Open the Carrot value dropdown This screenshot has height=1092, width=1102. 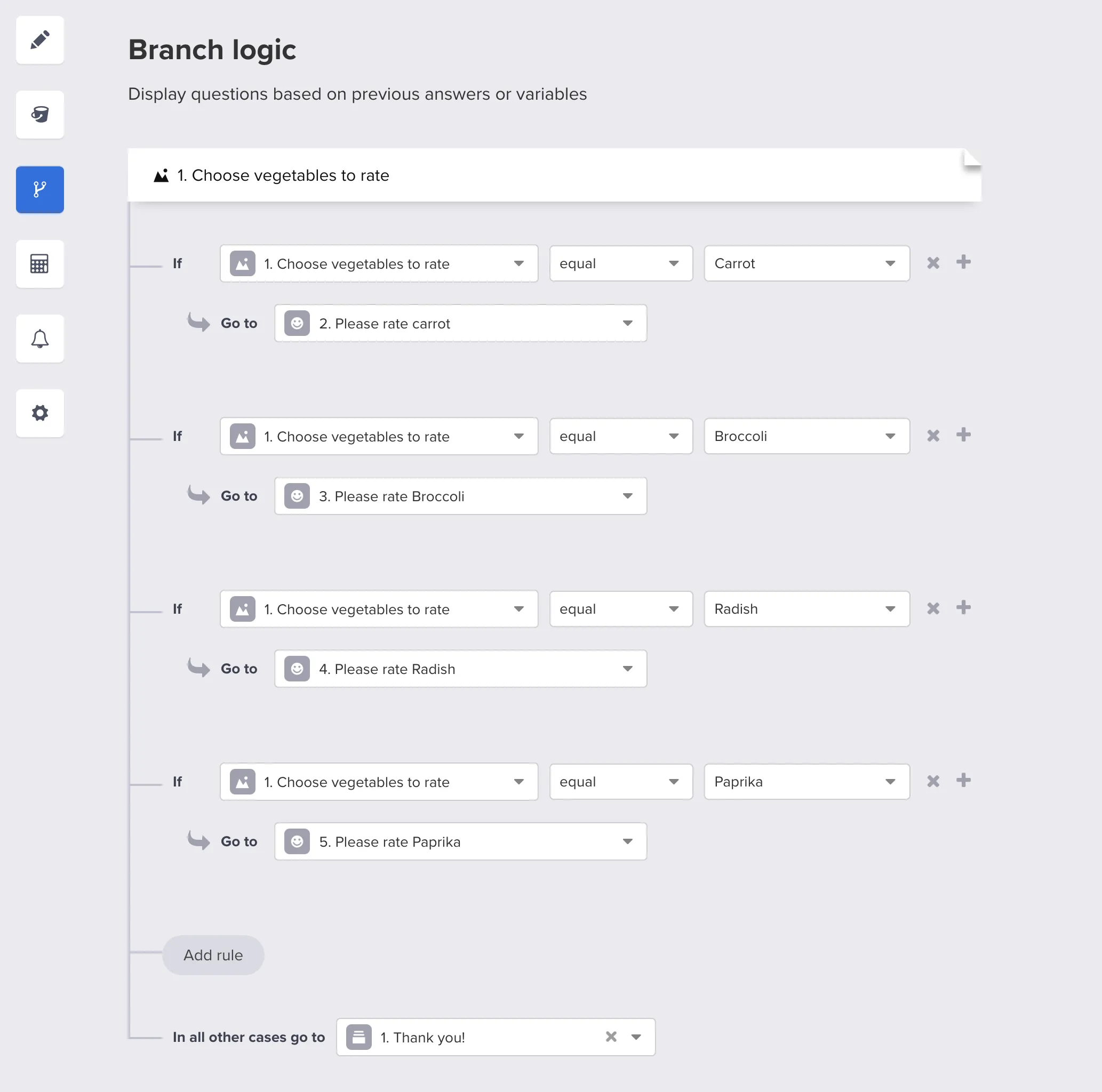[806, 263]
